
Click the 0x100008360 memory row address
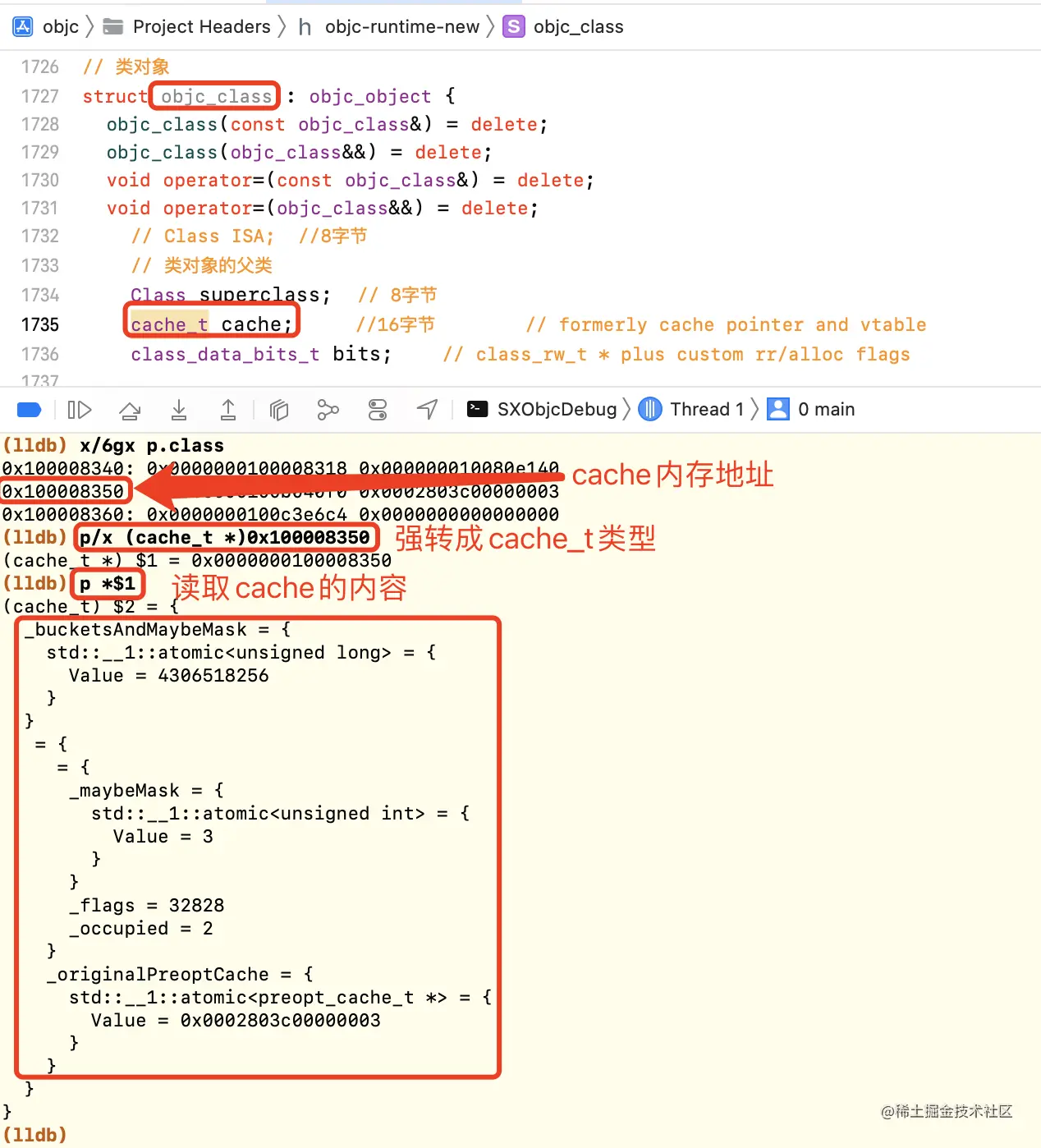pos(63,515)
